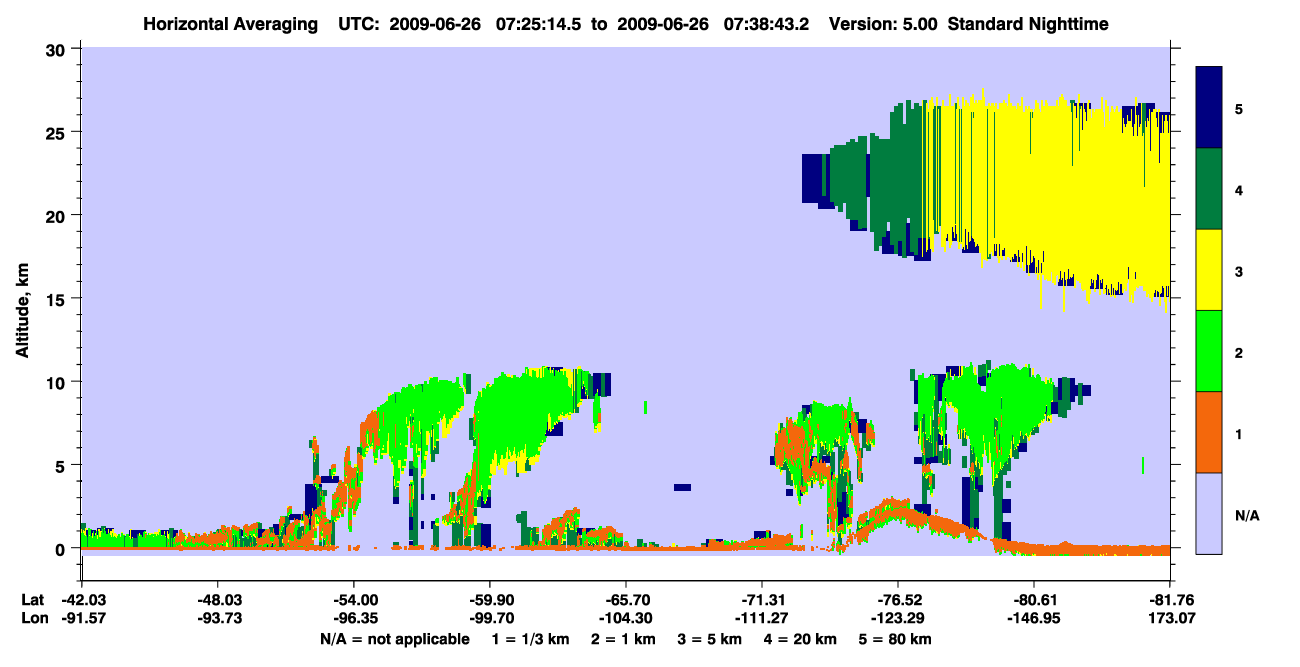Click the 'Lon' row label

click(33, 618)
